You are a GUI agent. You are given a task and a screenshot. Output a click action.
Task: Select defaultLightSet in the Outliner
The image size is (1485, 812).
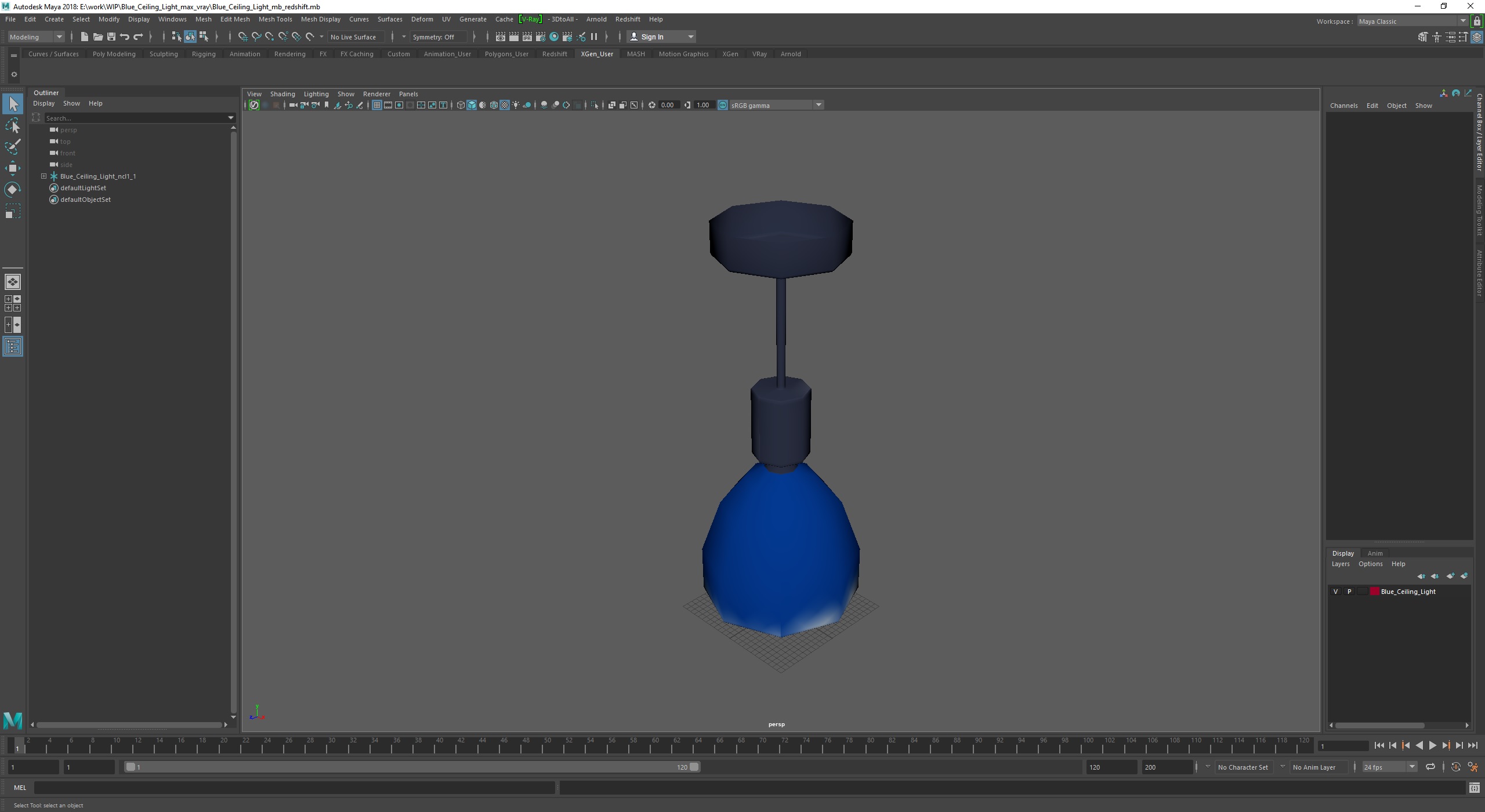[x=83, y=188]
